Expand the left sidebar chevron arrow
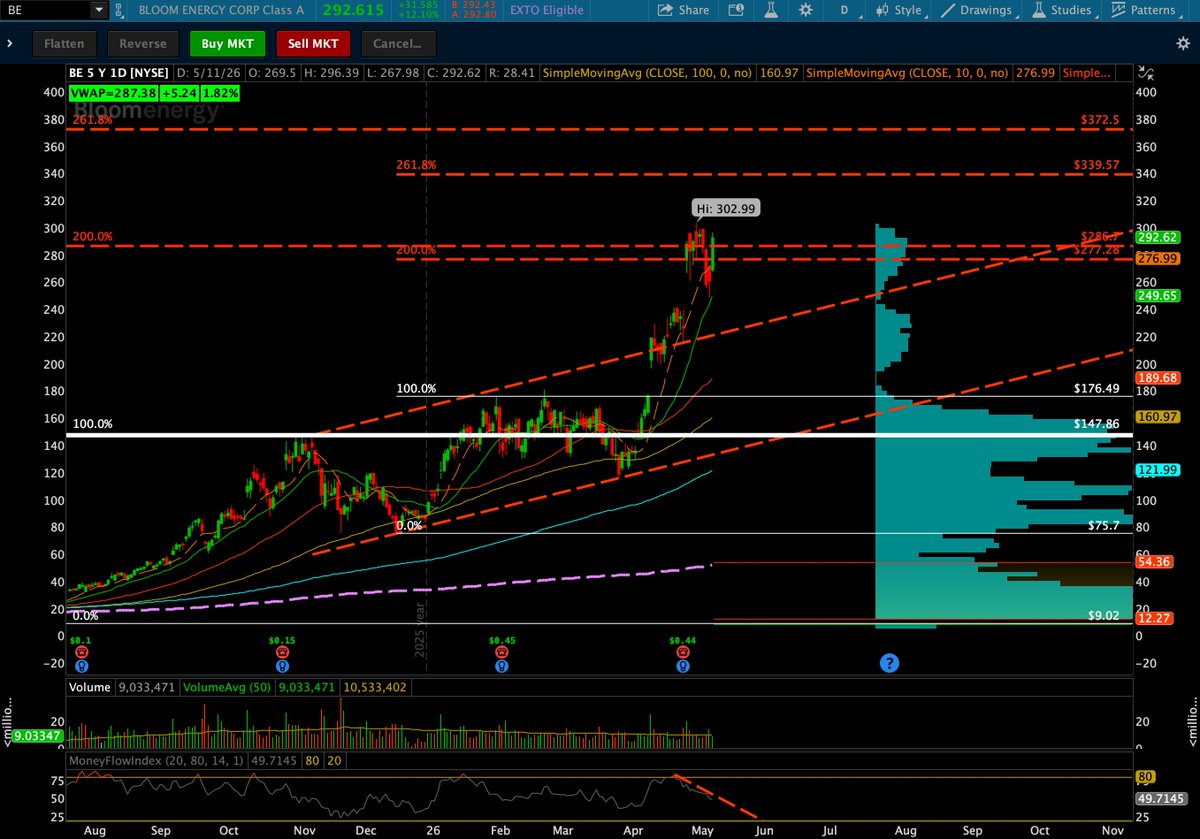Image resolution: width=1200 pixels, height=839 pixels. click(x=9, y=44)
